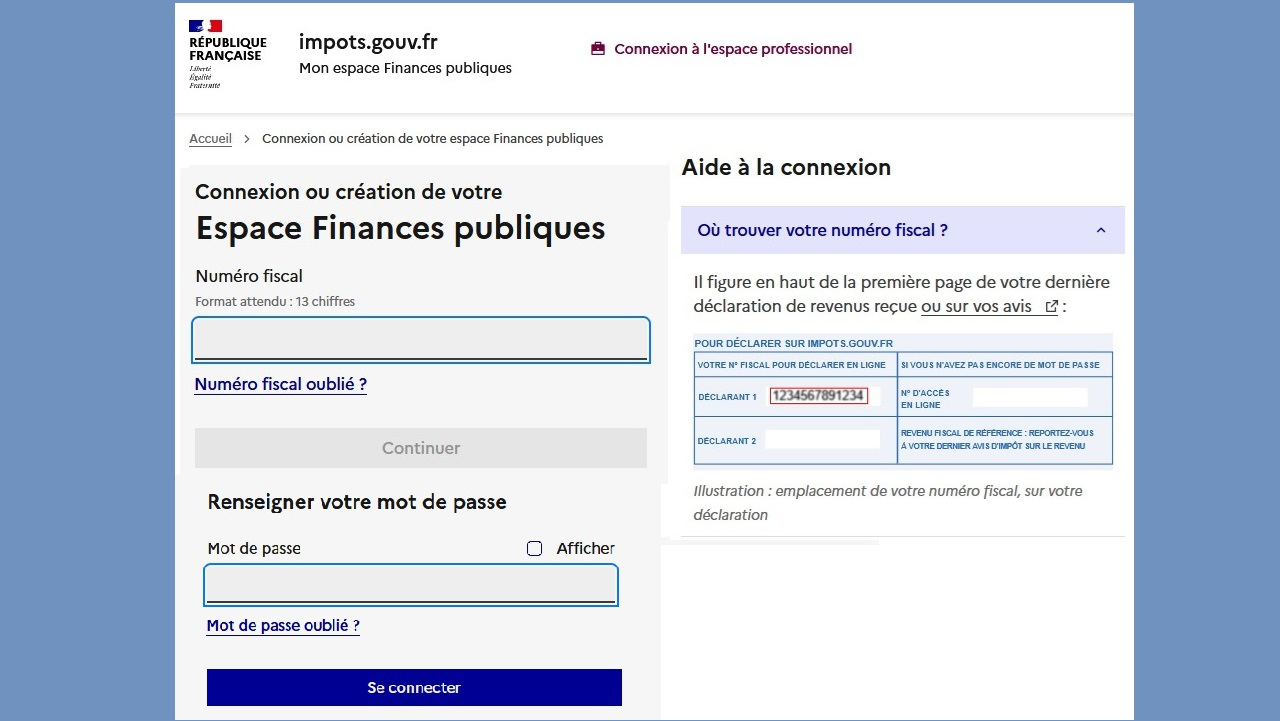Screen dimensions: 1280x721
Task: Toggle the 'Afficher' password checkbox
Action: pyautogui.click(x=535, y=548)
